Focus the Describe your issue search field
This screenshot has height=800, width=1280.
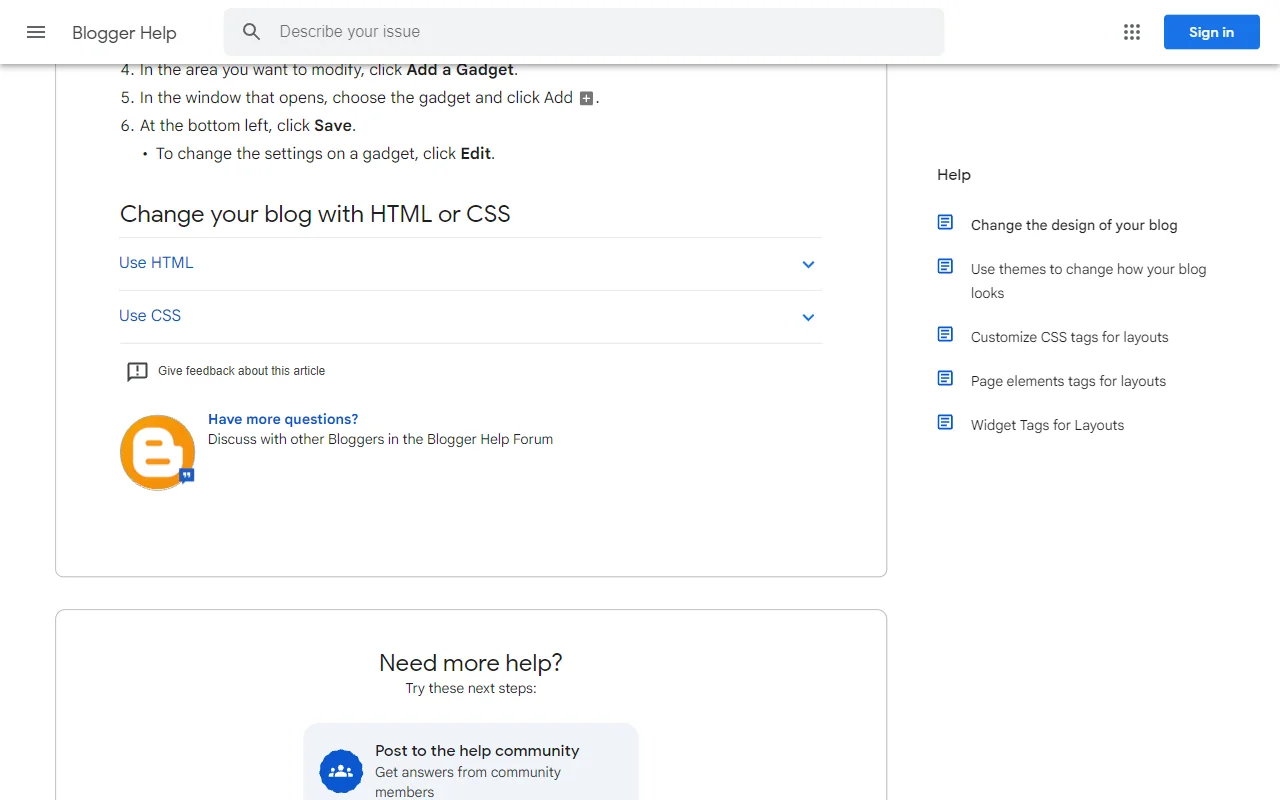pos(584,32)
